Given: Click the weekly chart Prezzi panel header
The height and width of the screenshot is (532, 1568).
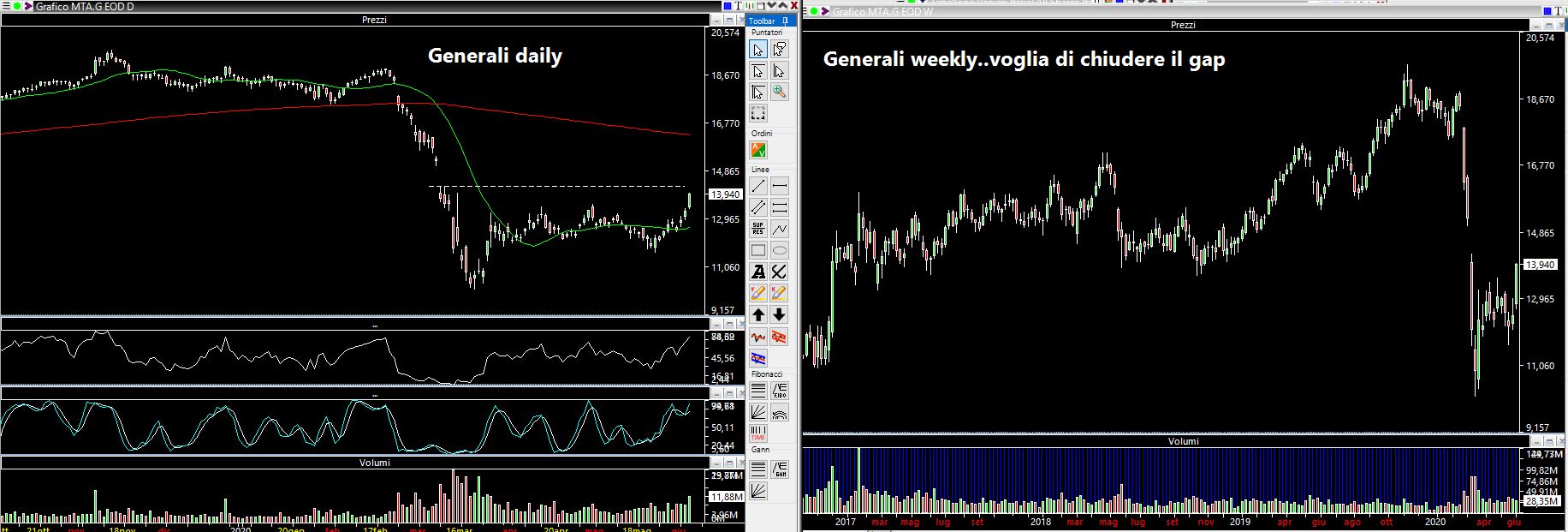Looking at the screenshot, I should [x=1182, y=25].
